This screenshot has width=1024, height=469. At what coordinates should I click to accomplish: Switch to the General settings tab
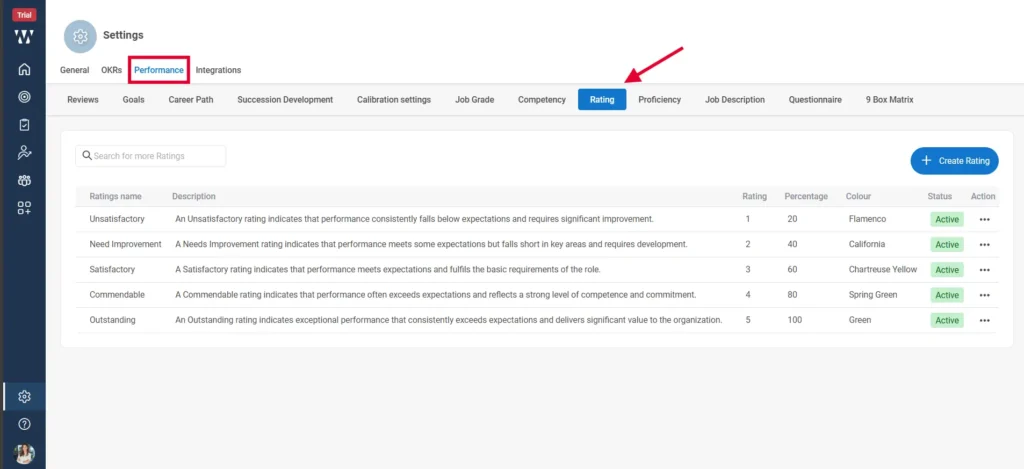(x=74, y=70)
